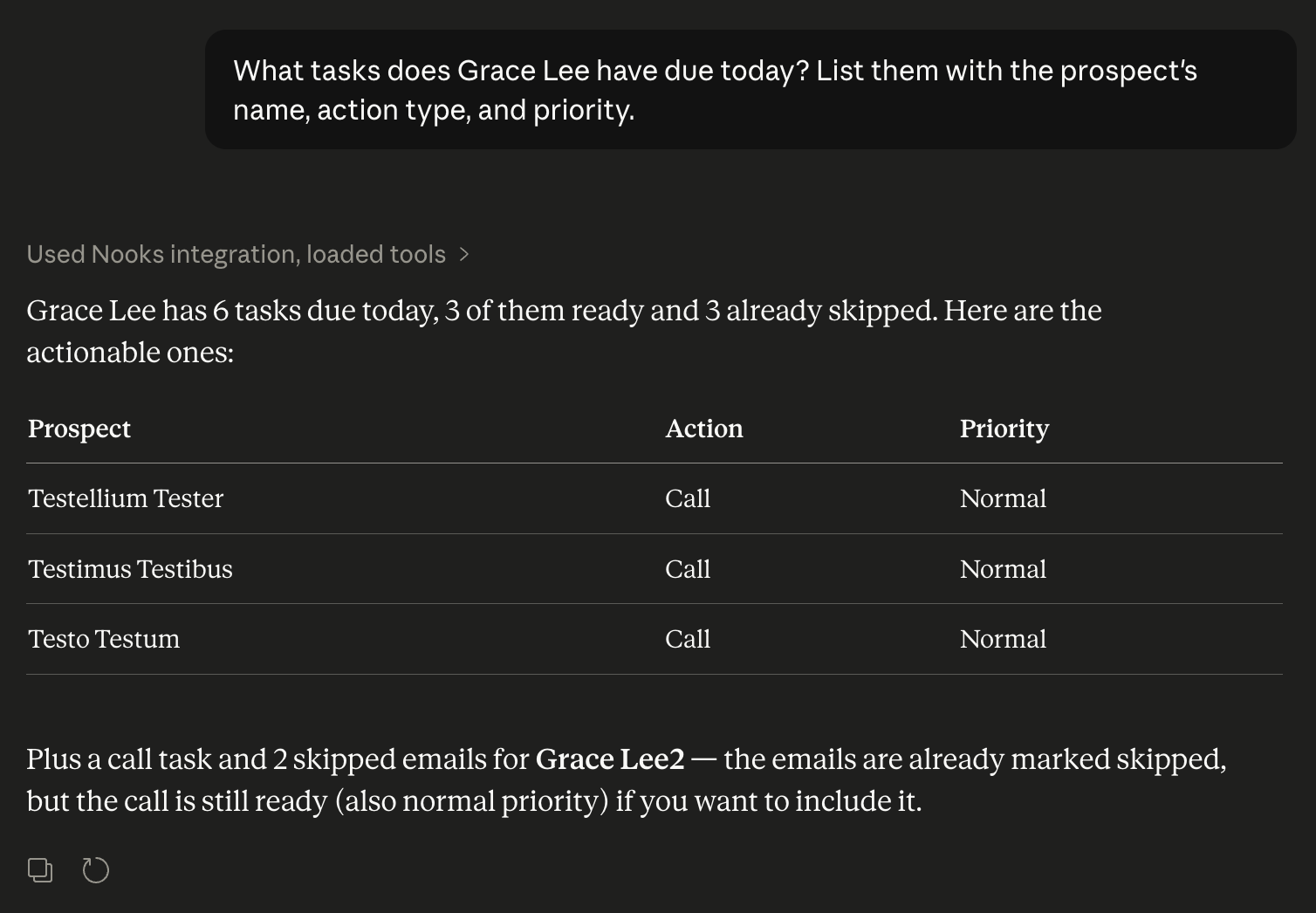Click the bold Grace Lee2 text
1316x913 pixels.
point(610,759)
